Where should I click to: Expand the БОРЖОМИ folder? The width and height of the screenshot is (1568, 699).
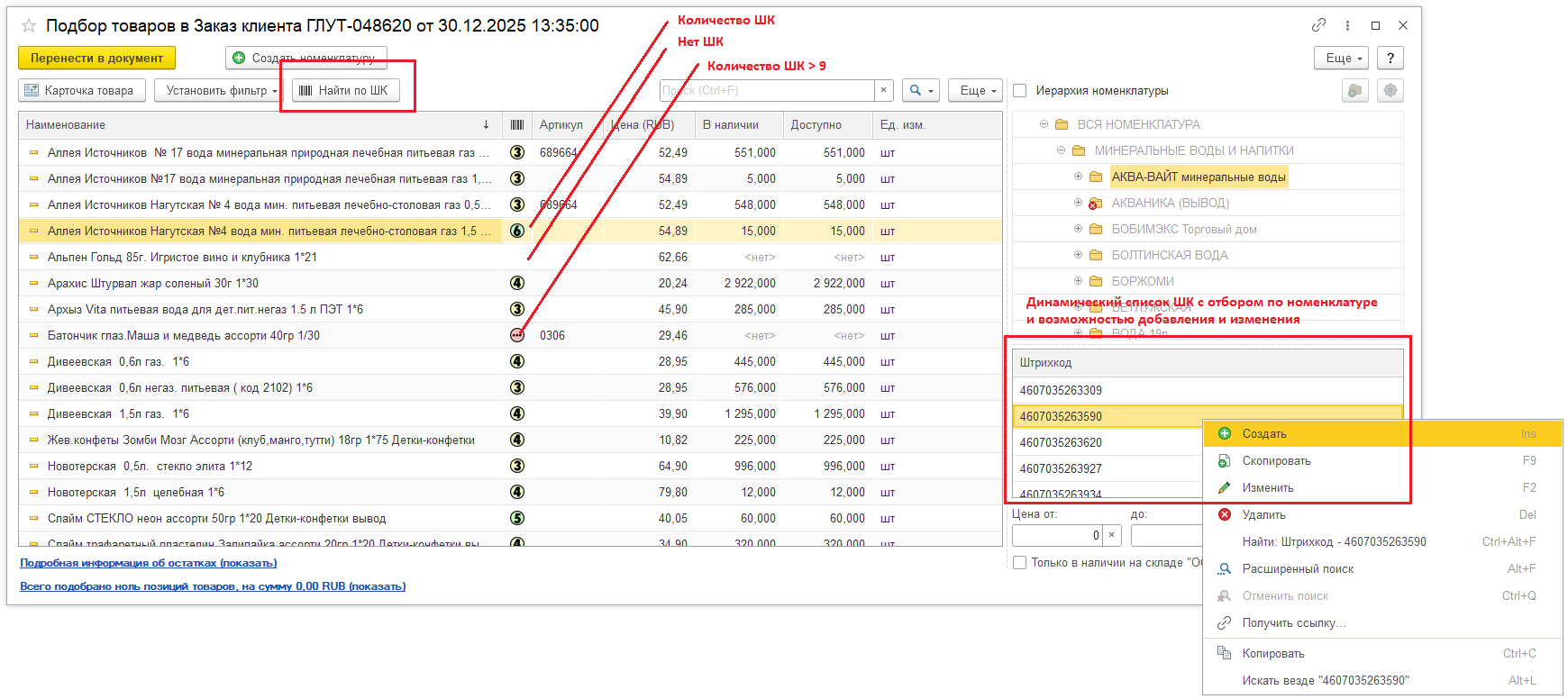(x=1078, y=281)
